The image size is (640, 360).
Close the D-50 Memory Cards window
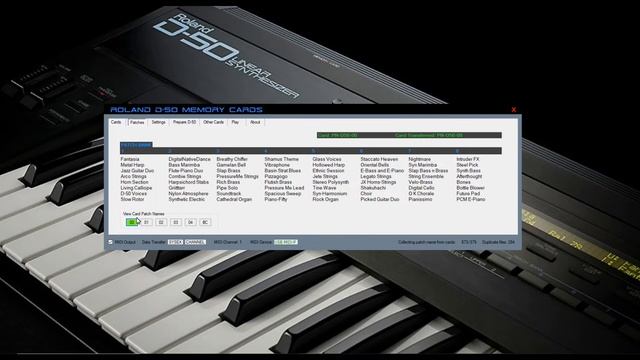[x=513, y=109]
